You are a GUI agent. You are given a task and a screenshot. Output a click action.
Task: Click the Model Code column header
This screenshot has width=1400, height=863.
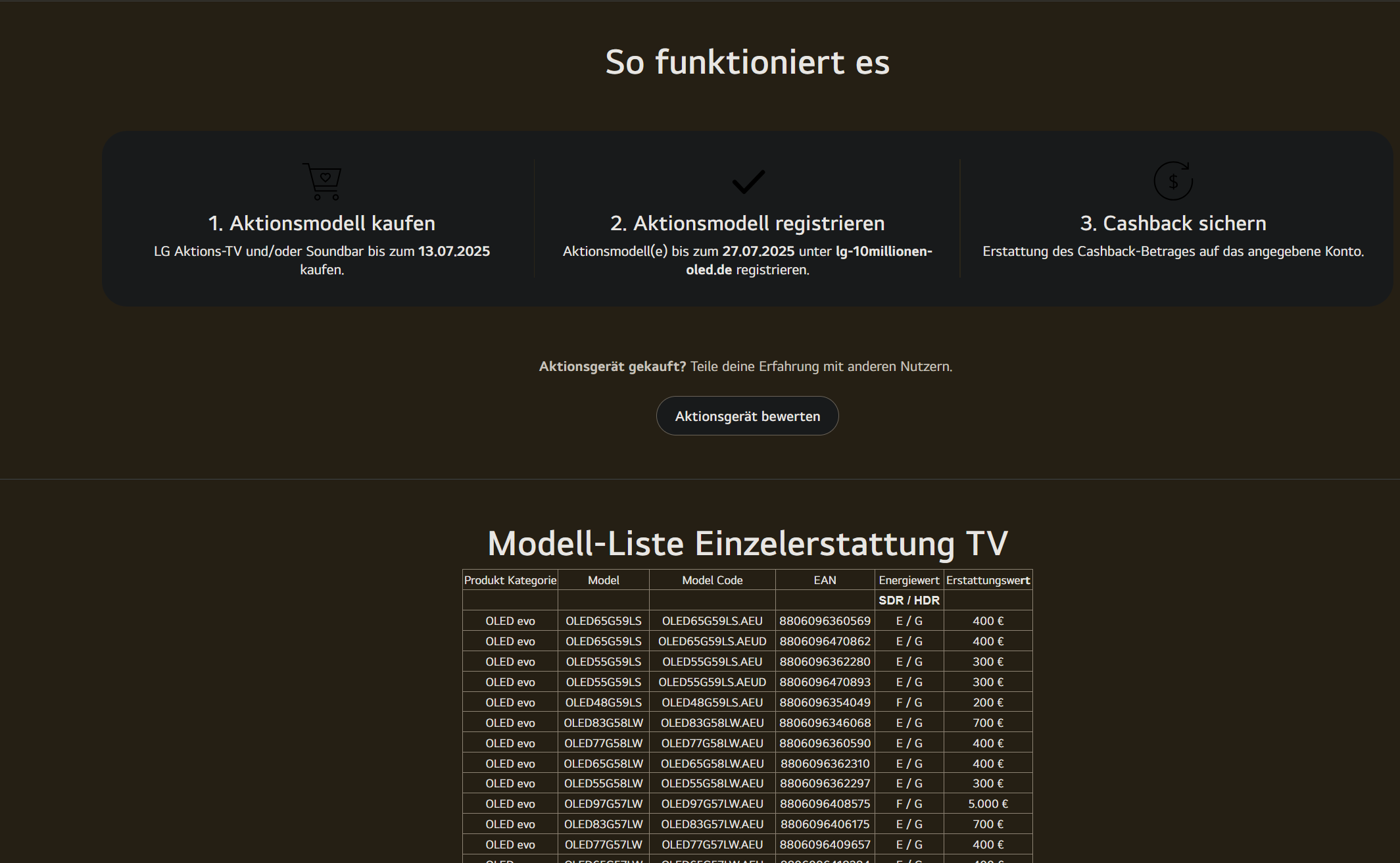[x=712, y=579]
